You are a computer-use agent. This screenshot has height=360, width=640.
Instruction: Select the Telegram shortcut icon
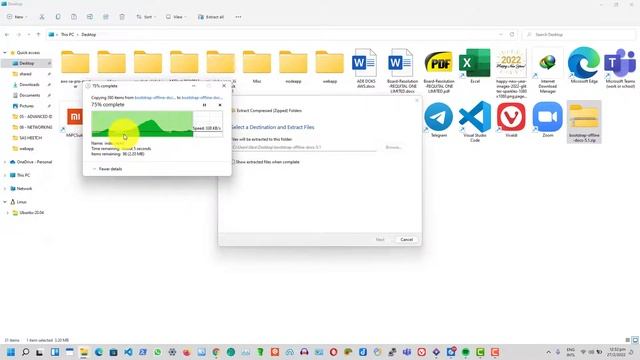[x=439, y=120]
